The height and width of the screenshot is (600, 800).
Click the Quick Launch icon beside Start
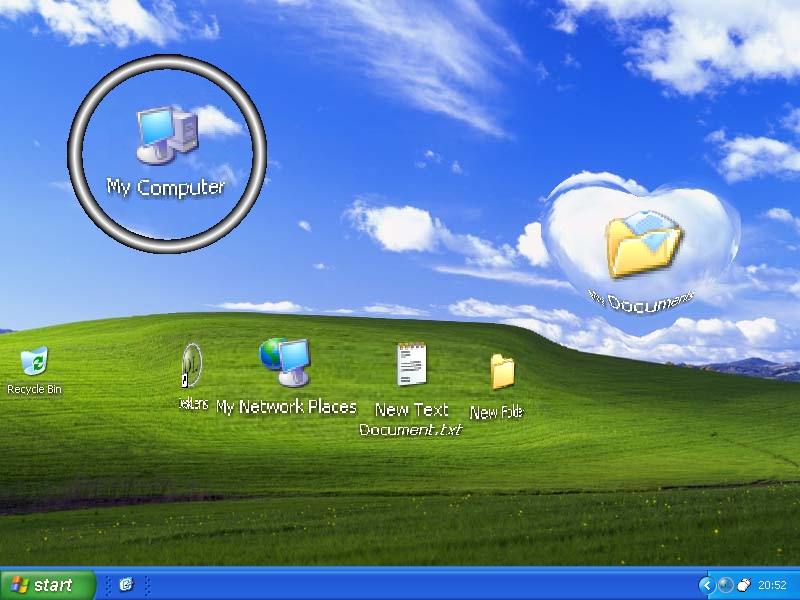(x=126, y=585)
